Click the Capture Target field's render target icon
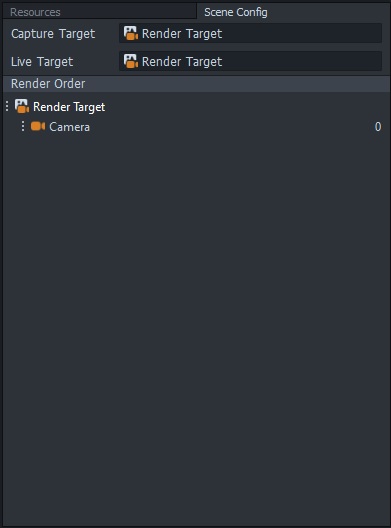 [x=131, y=33]
